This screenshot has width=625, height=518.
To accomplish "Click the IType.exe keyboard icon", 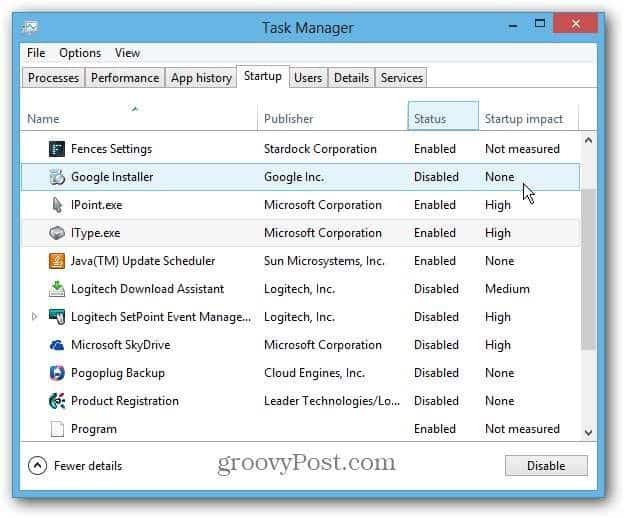I will click(57, 233).
